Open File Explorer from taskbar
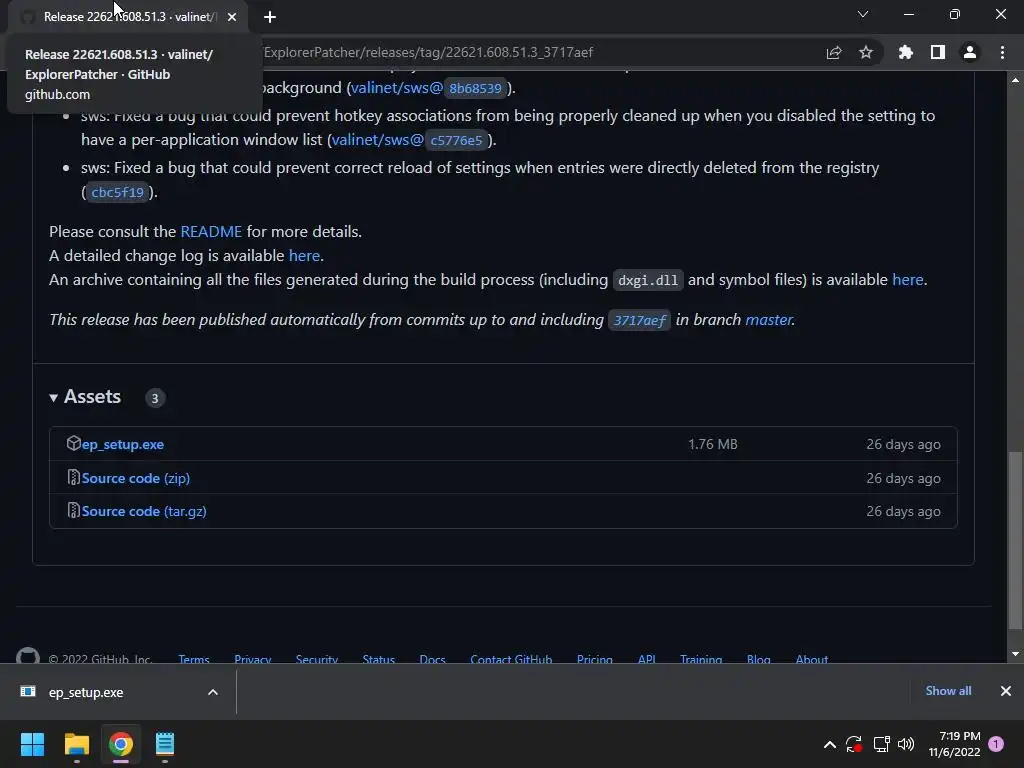This screenshot has width=1024, height=768. [x=76, y=744]
